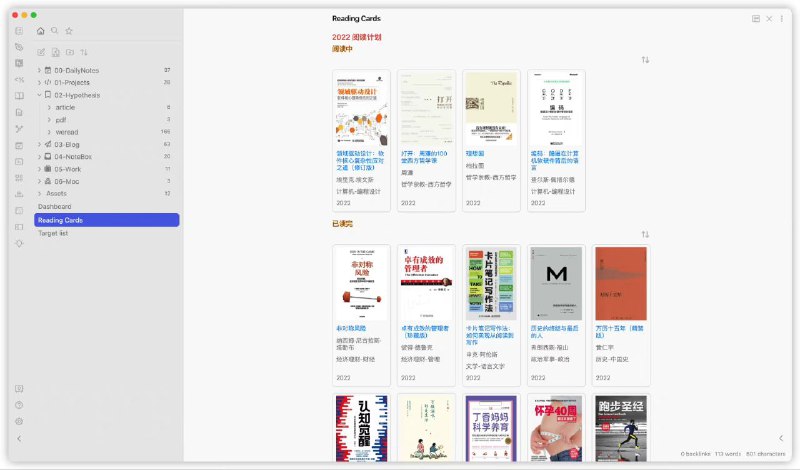Click the grid-shaped ribbon icon
This screenshot has width=800, height=470.
click(x=19, y=178)
